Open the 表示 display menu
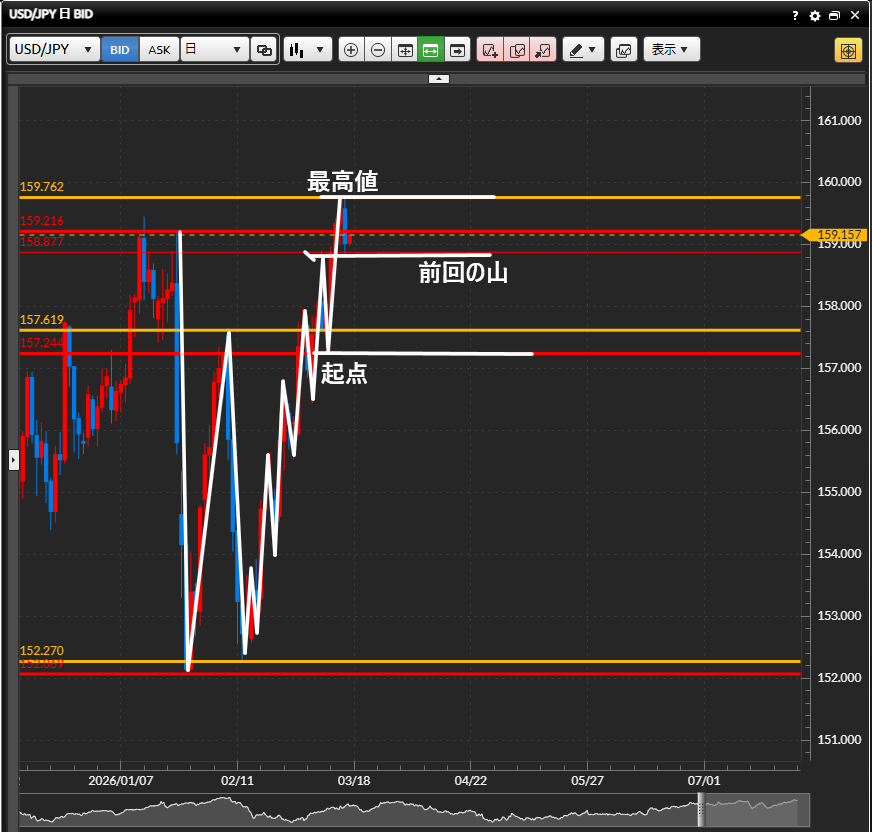This screenshot has width=872, height=832. tap(671, 49)
